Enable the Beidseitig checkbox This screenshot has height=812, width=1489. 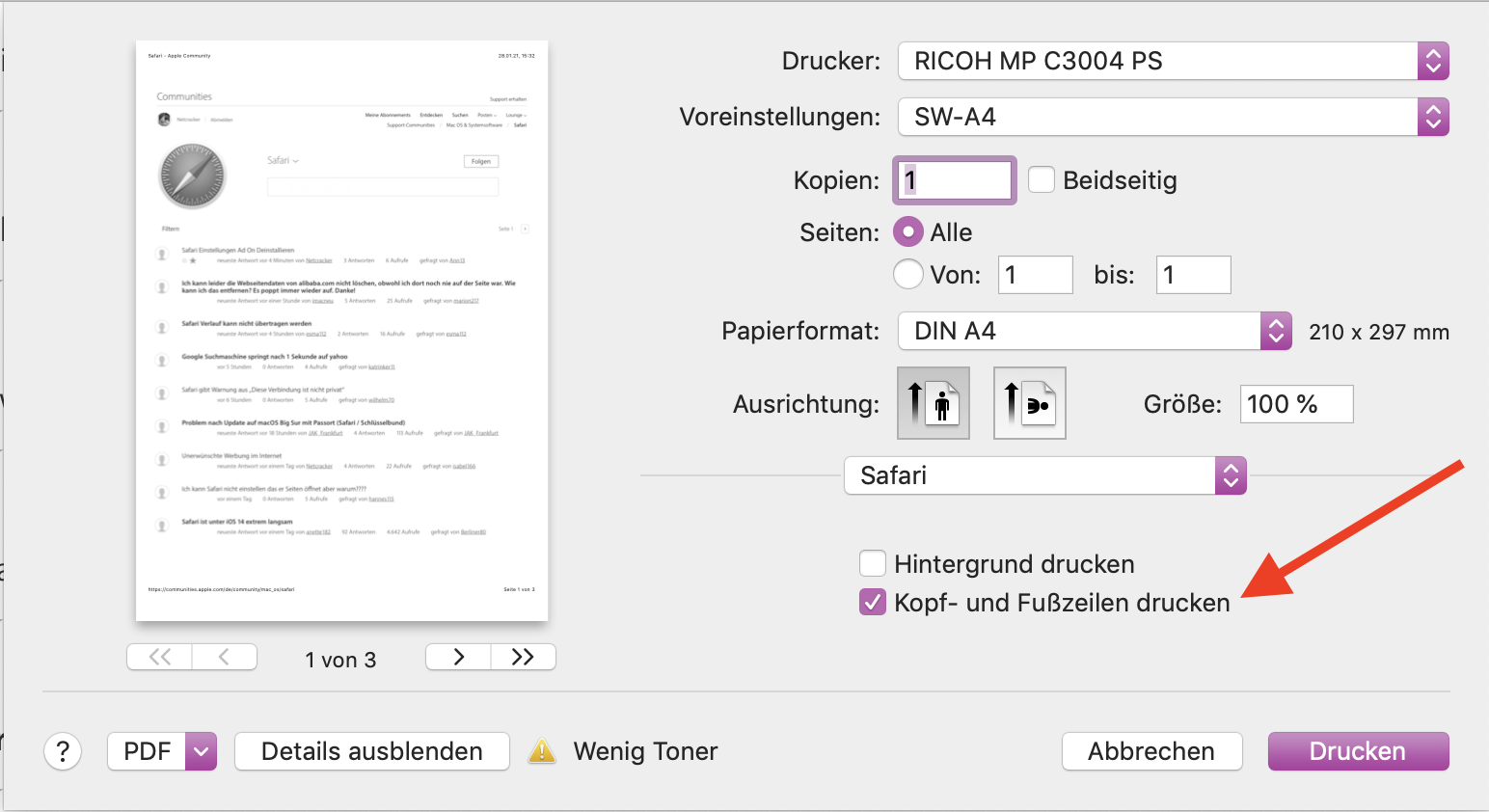tap(1042, 180)
